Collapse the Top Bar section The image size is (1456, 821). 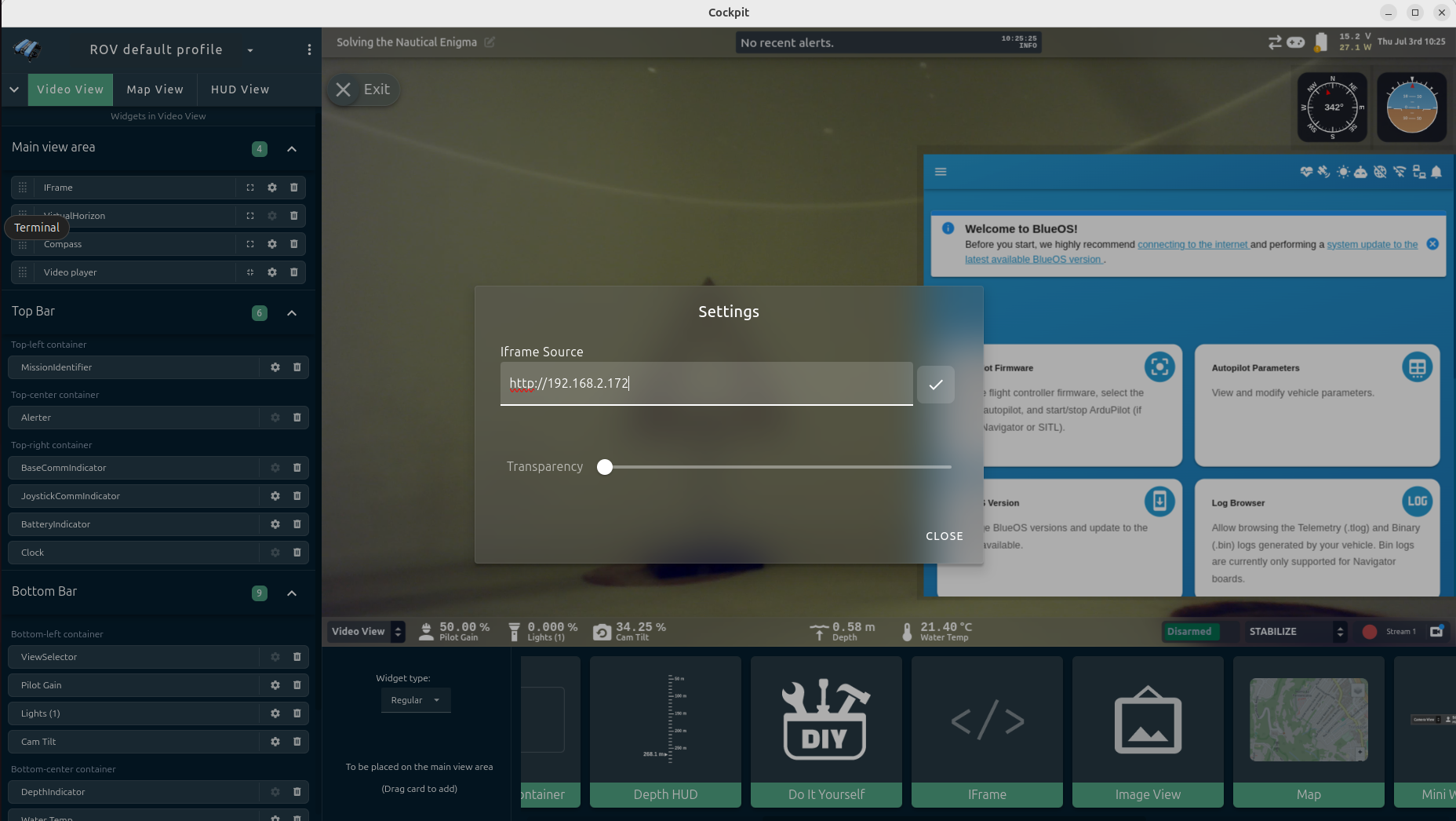(292, 312)
